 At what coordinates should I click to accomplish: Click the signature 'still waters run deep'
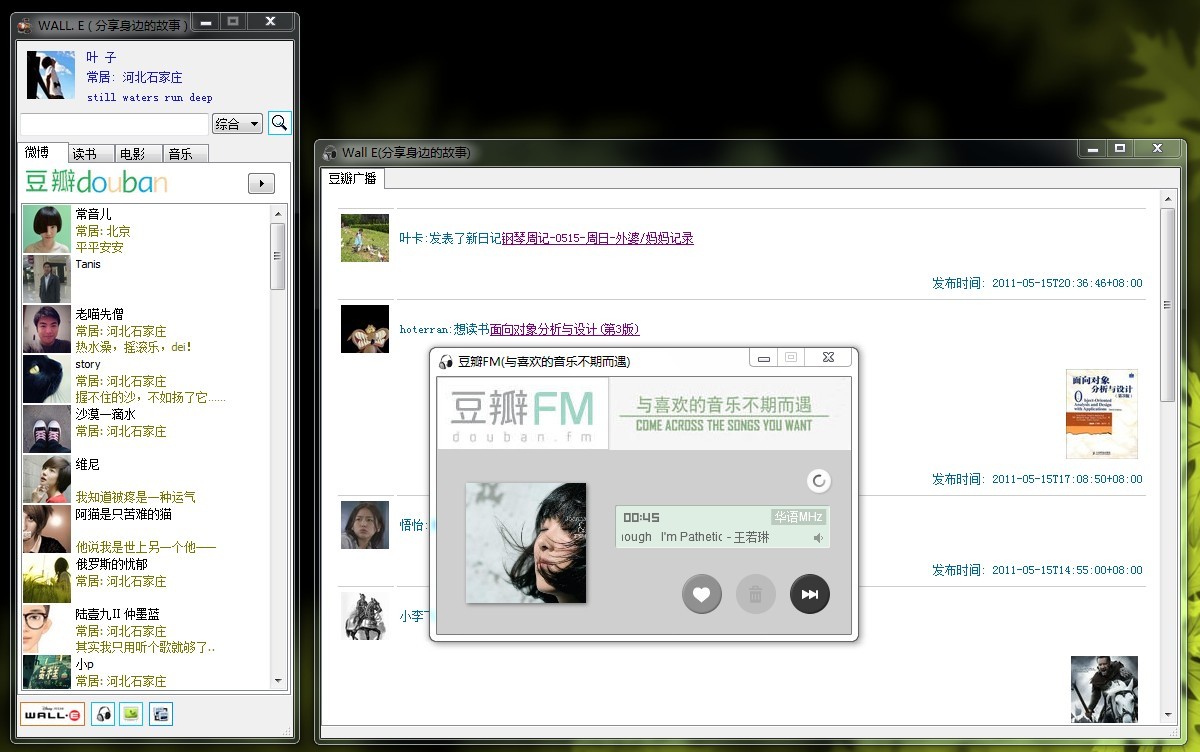point(150,97)
